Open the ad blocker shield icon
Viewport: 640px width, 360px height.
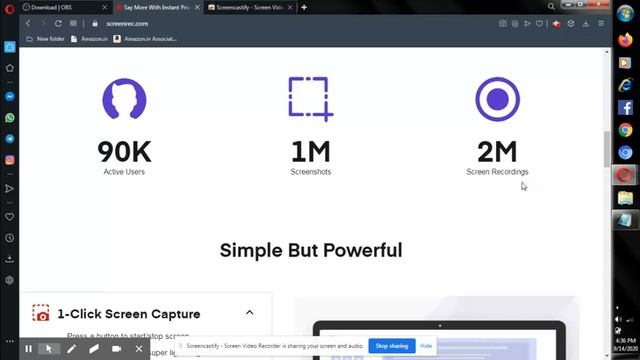click(515, 24)
